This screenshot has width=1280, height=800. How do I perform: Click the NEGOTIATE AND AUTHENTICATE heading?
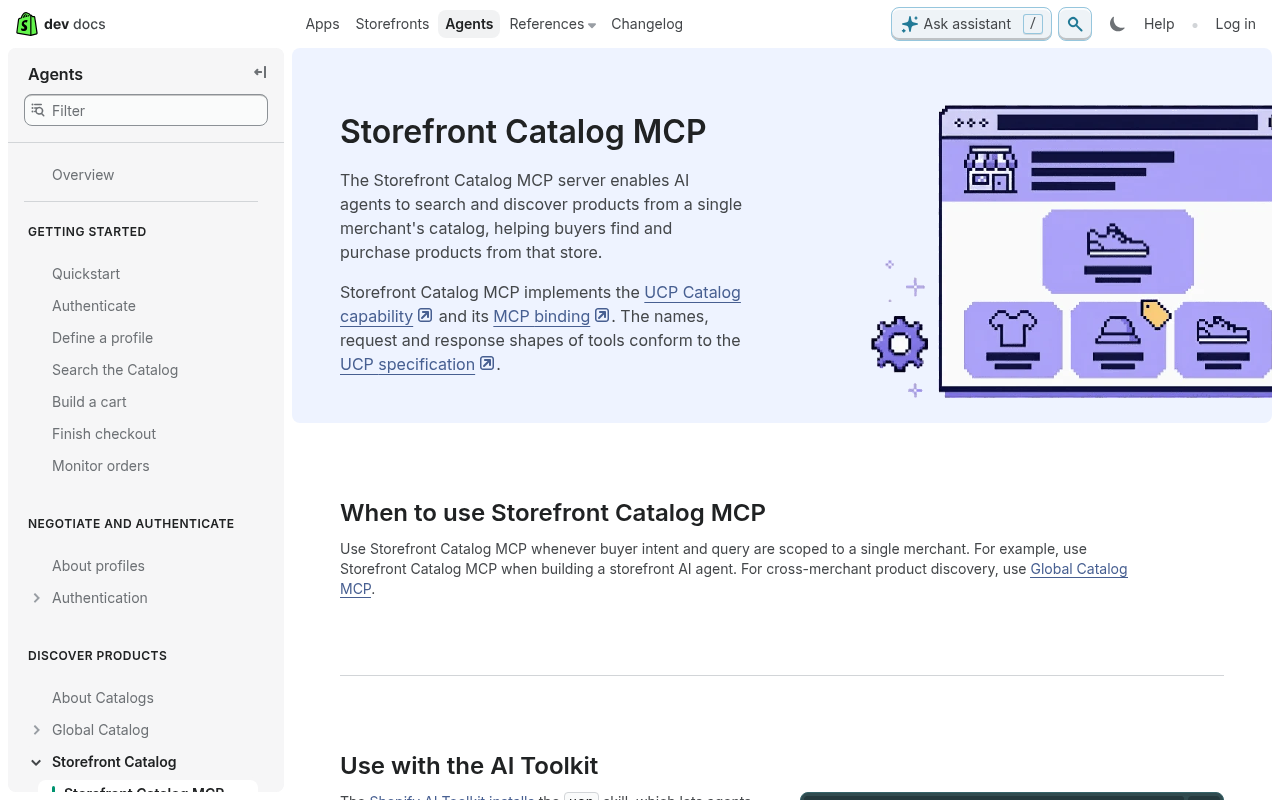(131, 524)
